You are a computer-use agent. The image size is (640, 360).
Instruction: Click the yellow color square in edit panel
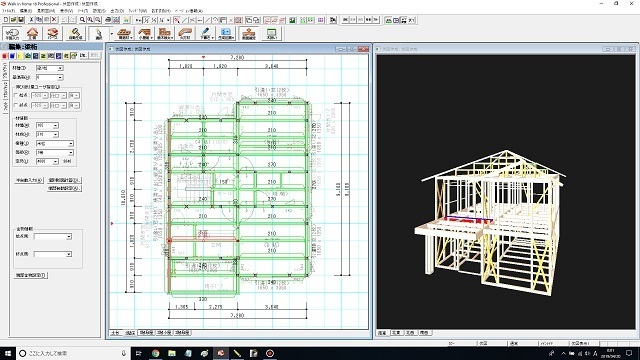click(20, 56)
